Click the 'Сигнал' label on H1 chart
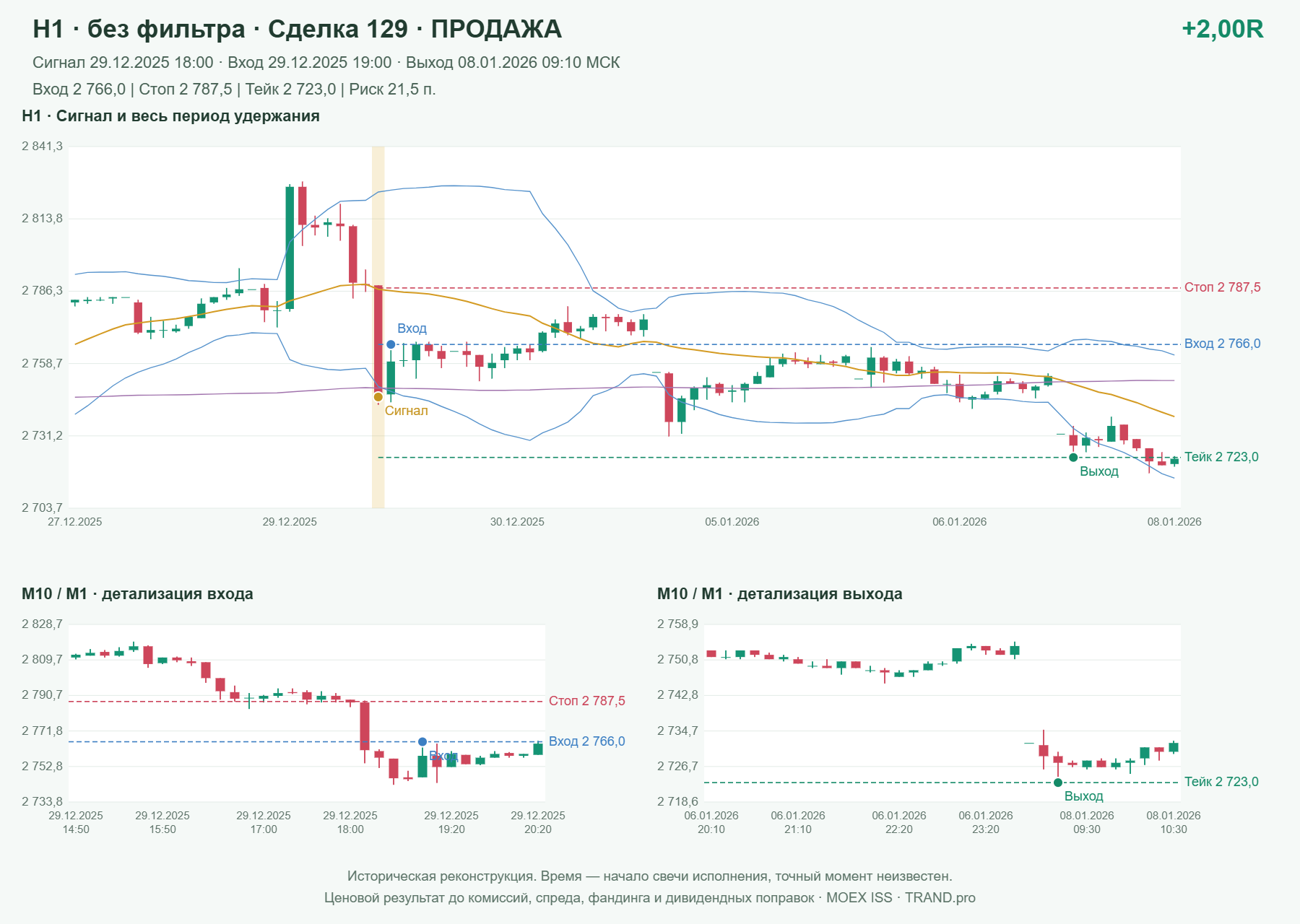Image resolution: width=1300 pixels, height=924 pixels. coord(406,411)
